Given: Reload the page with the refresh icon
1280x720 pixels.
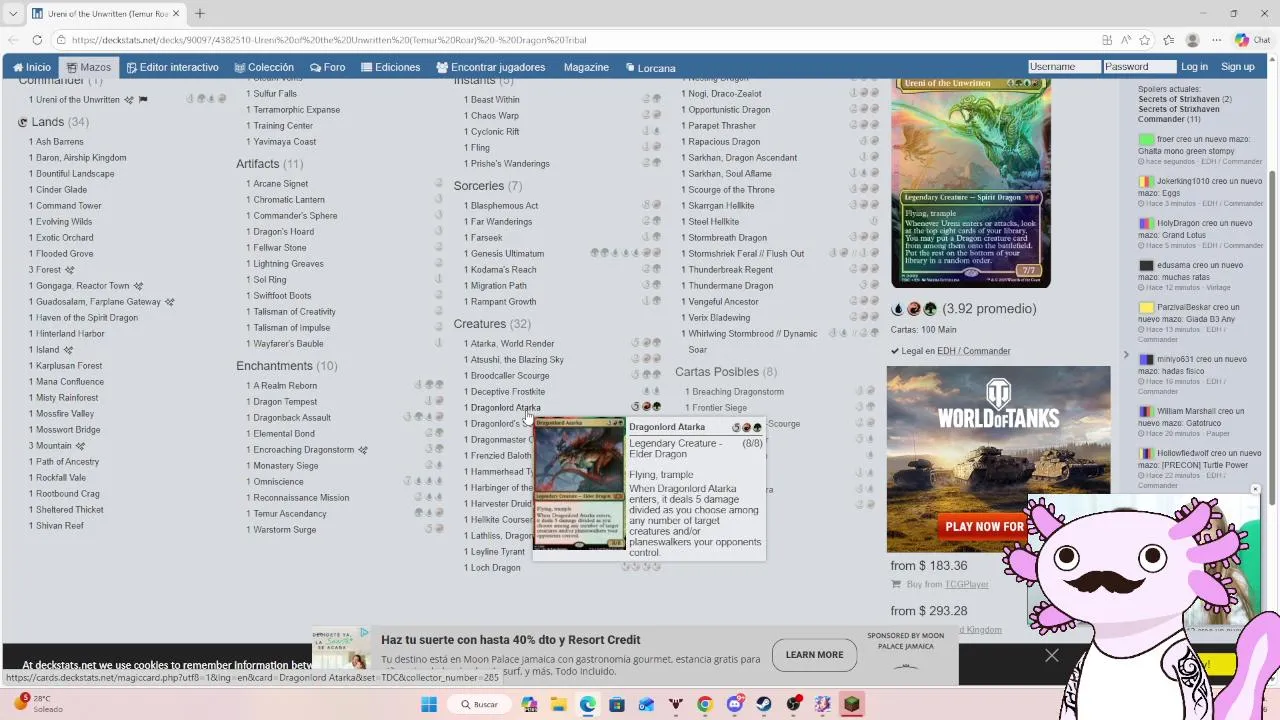Looking at the screenshot, I should click(x=37, y=40).
